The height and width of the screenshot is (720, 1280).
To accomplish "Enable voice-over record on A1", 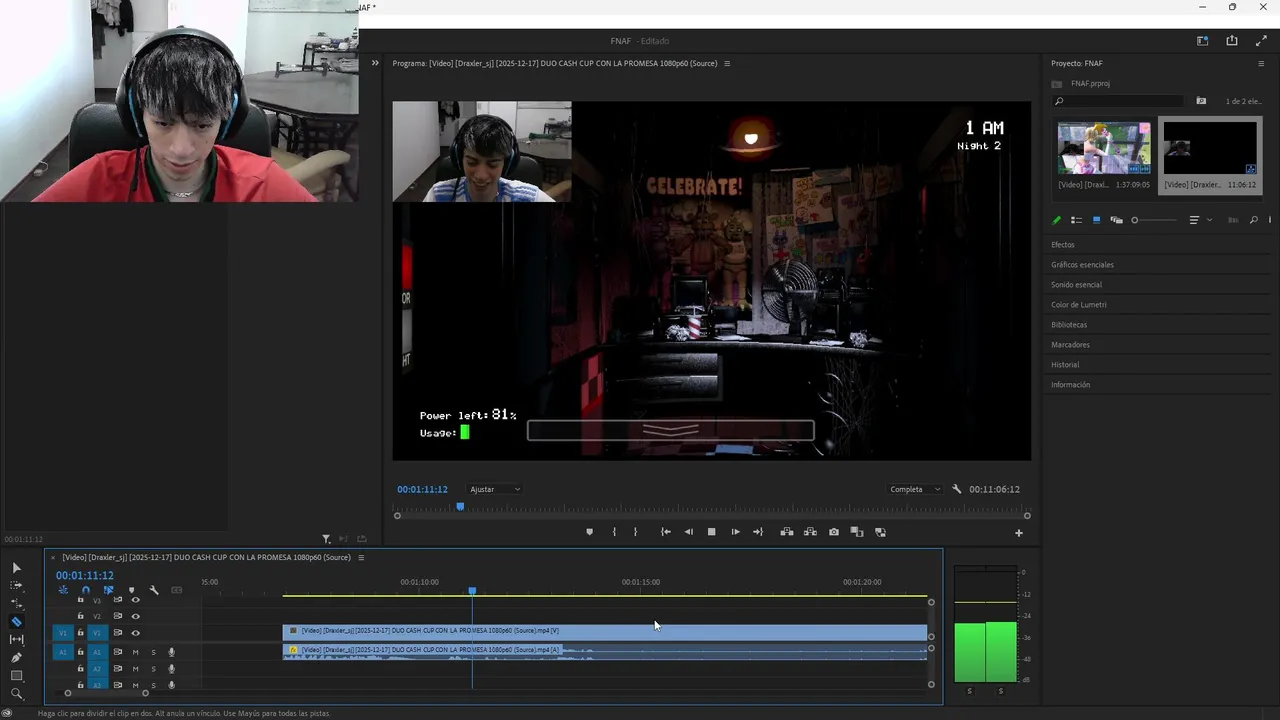I will (171, 652).
